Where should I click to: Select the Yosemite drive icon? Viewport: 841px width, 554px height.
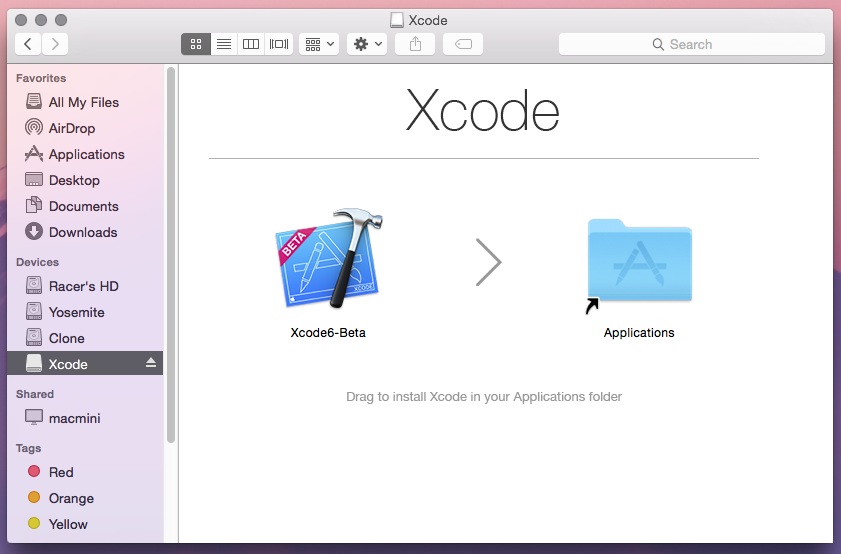(34, 311)
